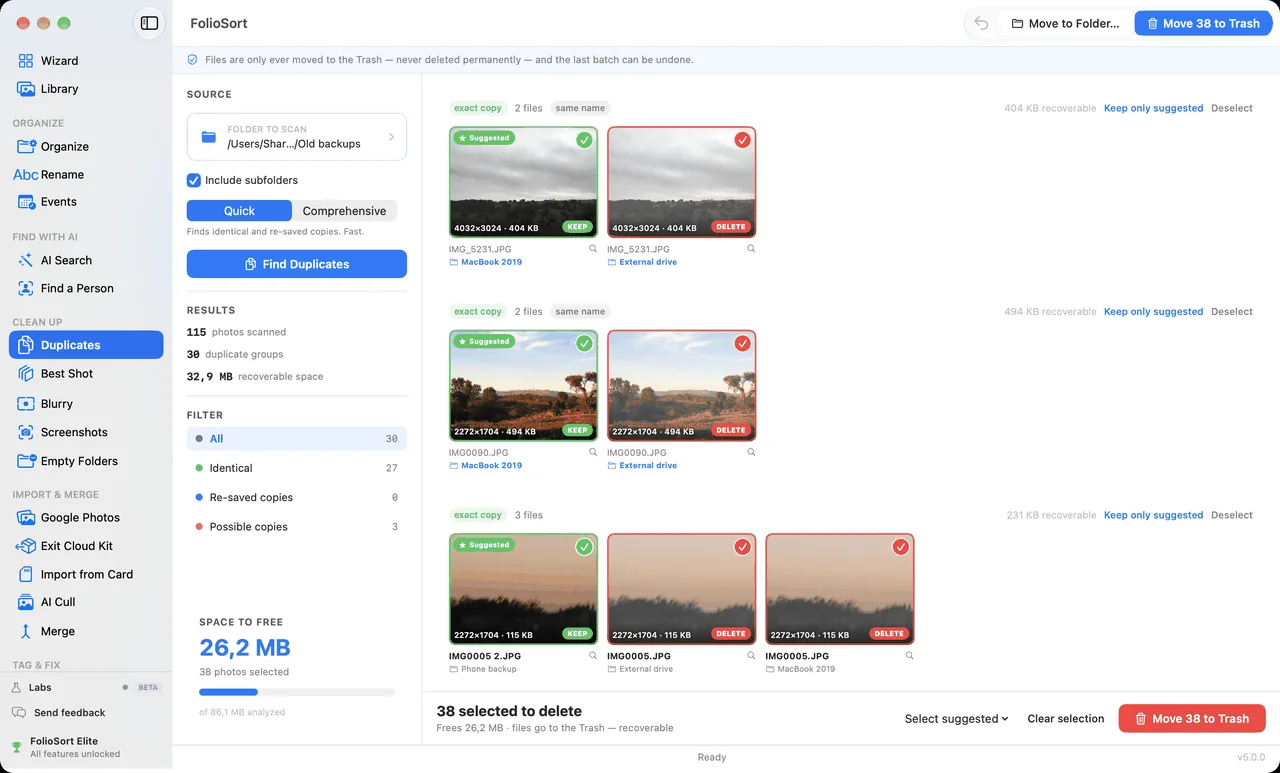The width and height of the screenshot is (1280, 773).
Task: Click the Screenshots capture icon
Action: click(x=26, y=432)
